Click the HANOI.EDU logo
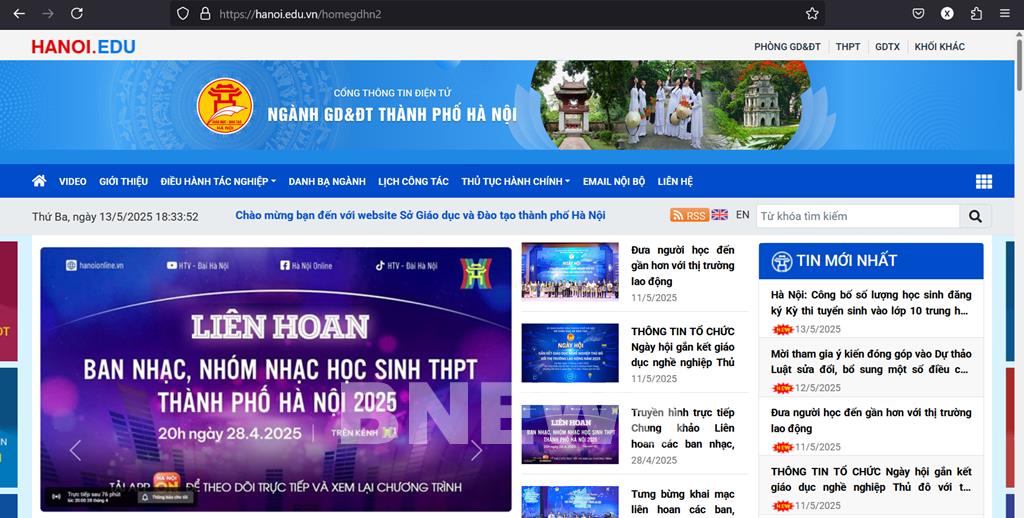 tap(84, 46)
